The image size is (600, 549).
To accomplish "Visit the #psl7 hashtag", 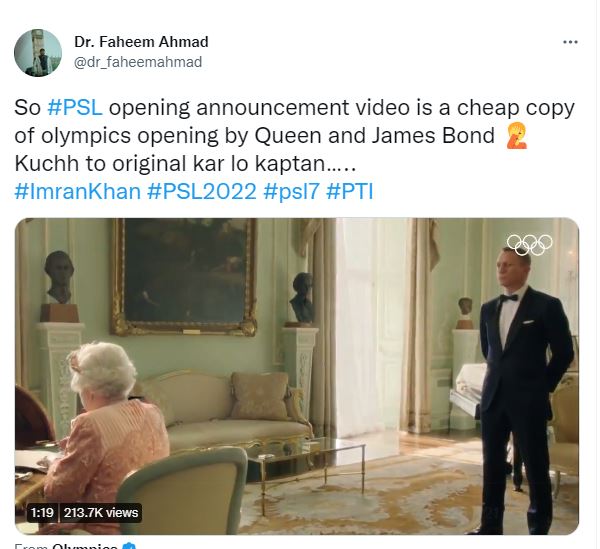I will click(x=291, y=191).
